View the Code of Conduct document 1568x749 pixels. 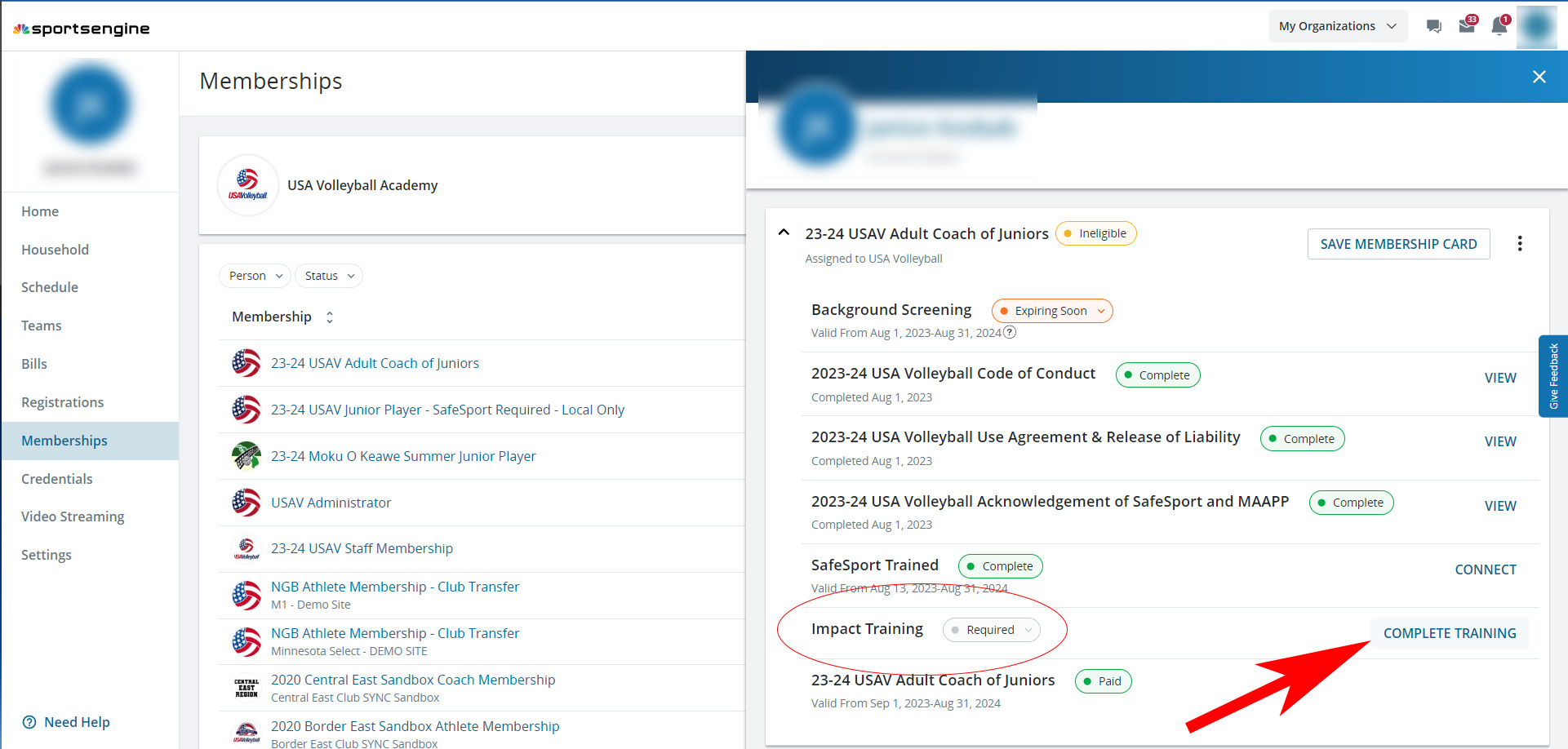[1500, 378]
